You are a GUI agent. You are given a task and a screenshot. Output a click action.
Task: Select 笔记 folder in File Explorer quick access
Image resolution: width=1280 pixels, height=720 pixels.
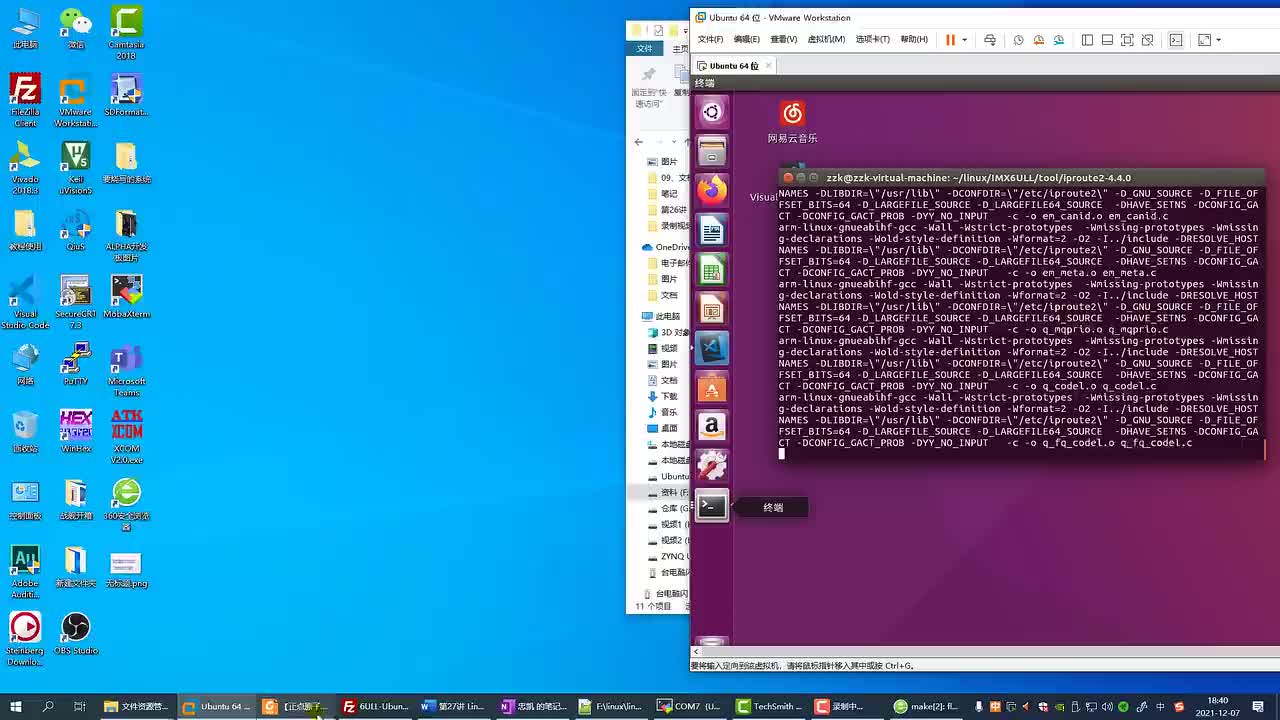tap(662, 194)
